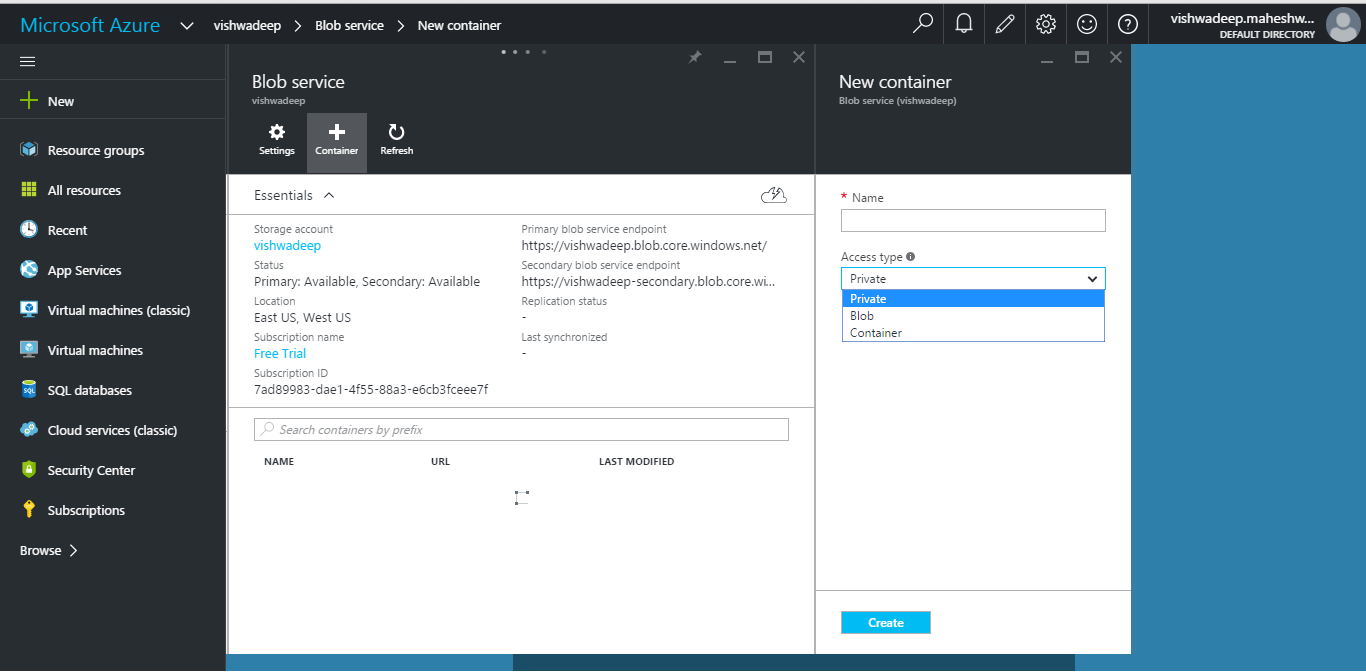Open the vishwadeep storage account link
The image size is (1366, 672).
pyautogui.click(x=288, y=245)
